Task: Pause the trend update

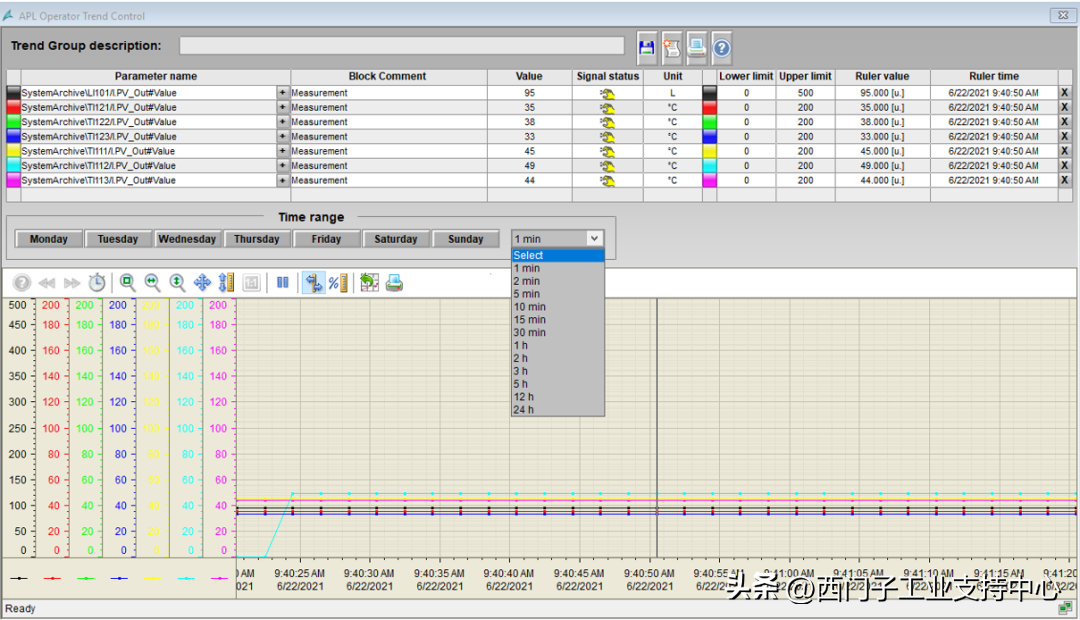Action: point(283,283)
